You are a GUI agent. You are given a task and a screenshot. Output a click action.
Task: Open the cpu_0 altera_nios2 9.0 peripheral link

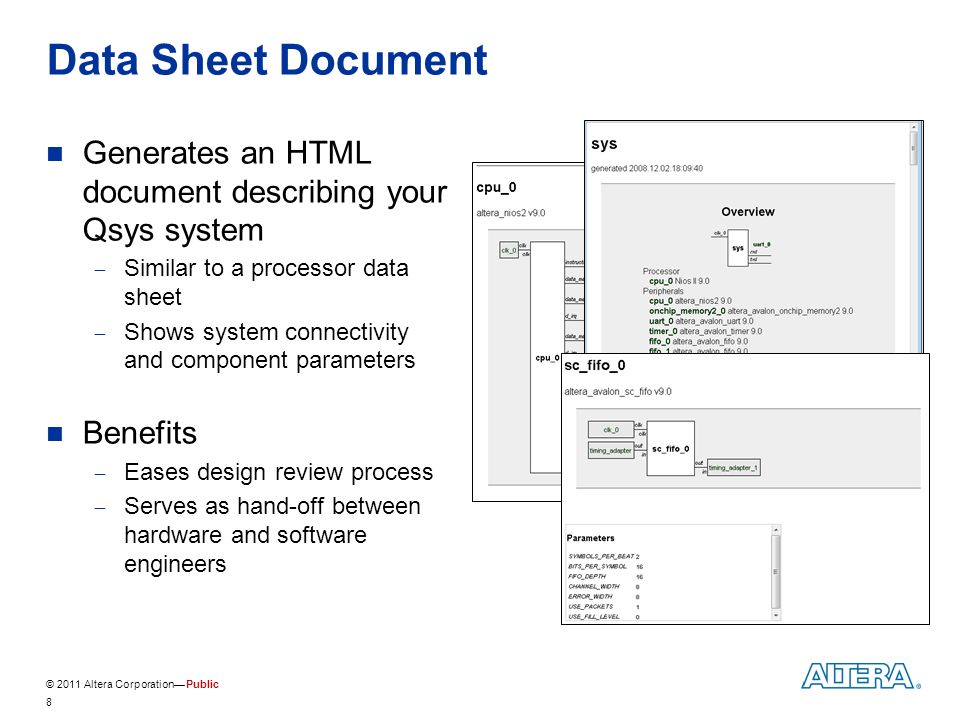point(690,301)
